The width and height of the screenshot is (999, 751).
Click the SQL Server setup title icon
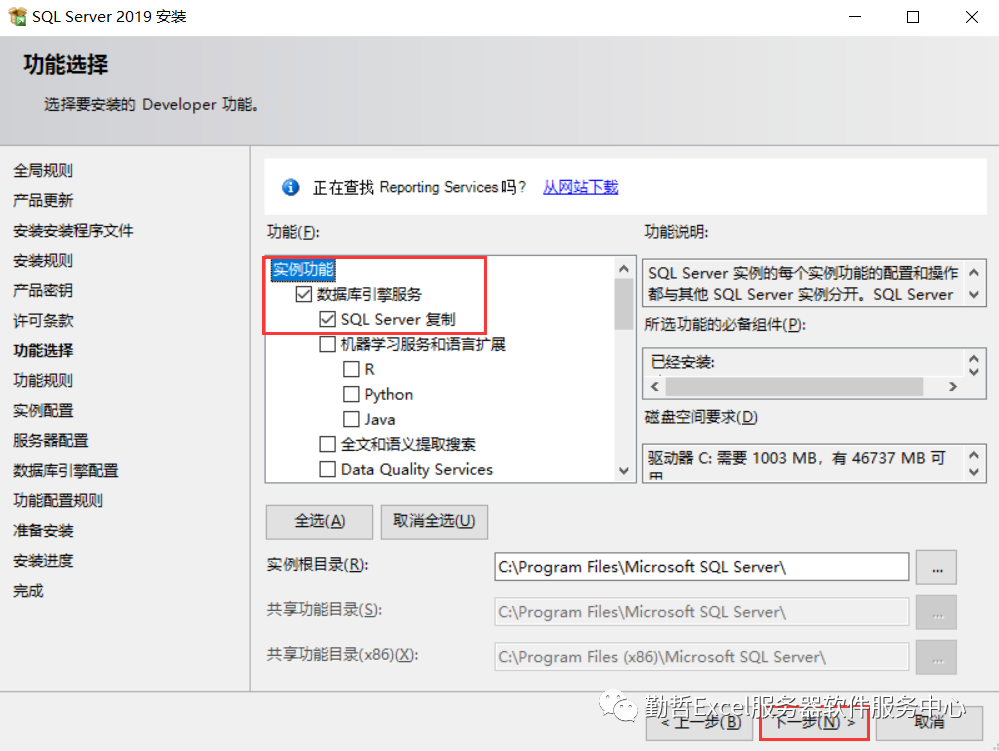tap(17, 16)
